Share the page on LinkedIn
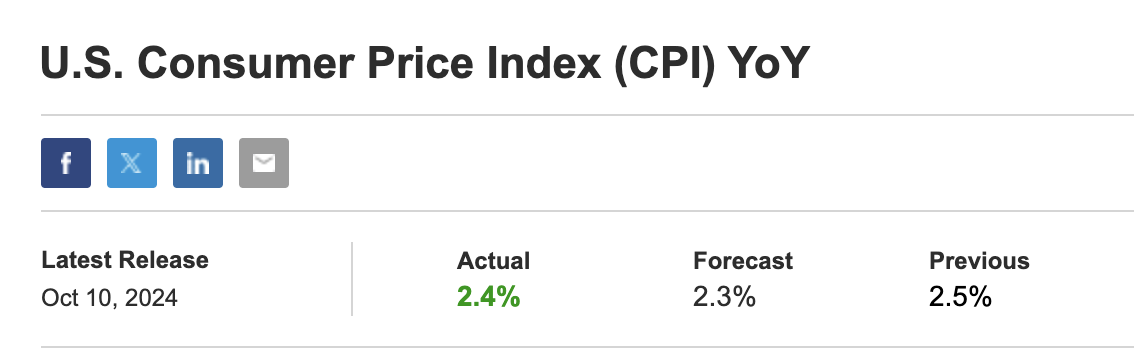The width and height of the screenshot is (1134, 362). tap(197, 163)
